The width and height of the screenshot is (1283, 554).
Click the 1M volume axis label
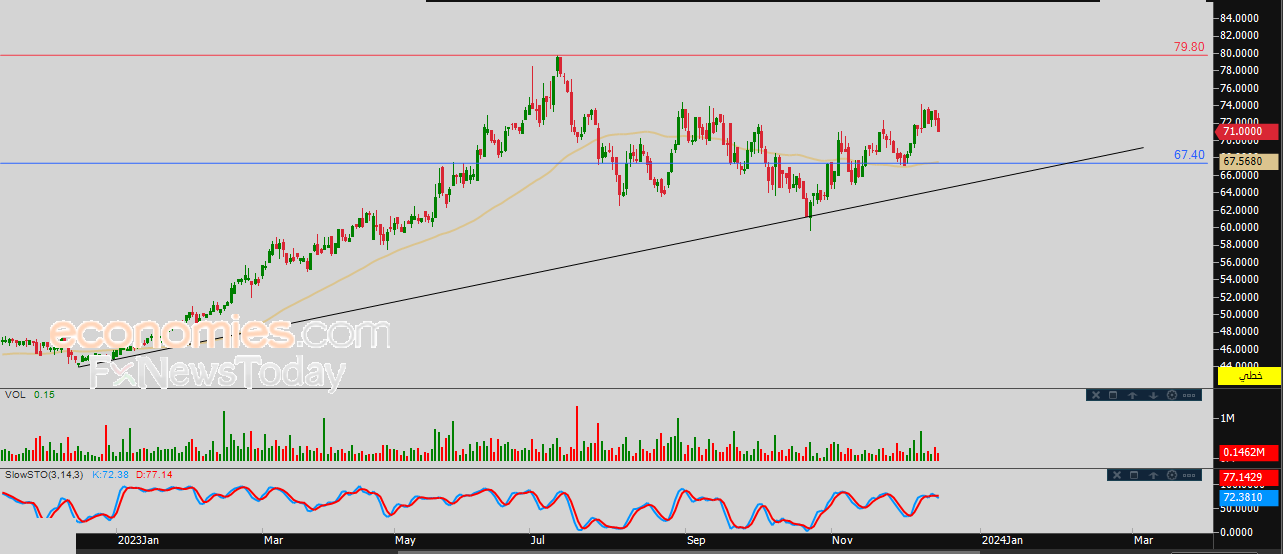pyautogui.click(x=1228, y=417)
